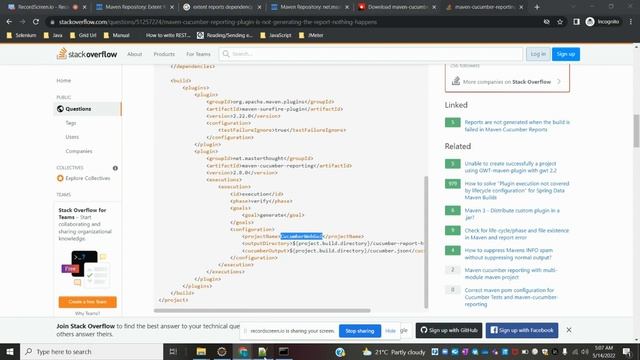Reload the page with the refresh icon
Viewport: 640px width, 360px height.
(36, 22)
